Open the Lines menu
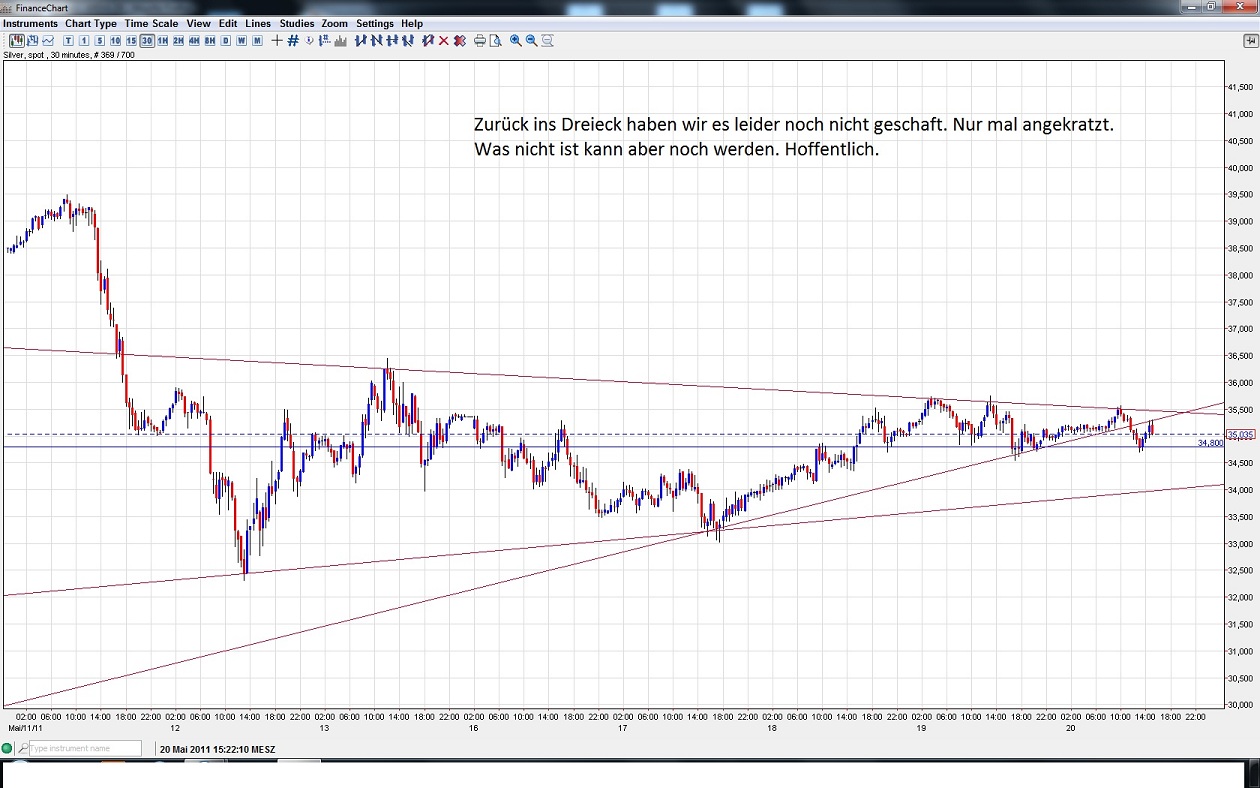This screenshot has height=788, width=1260. 258,23
